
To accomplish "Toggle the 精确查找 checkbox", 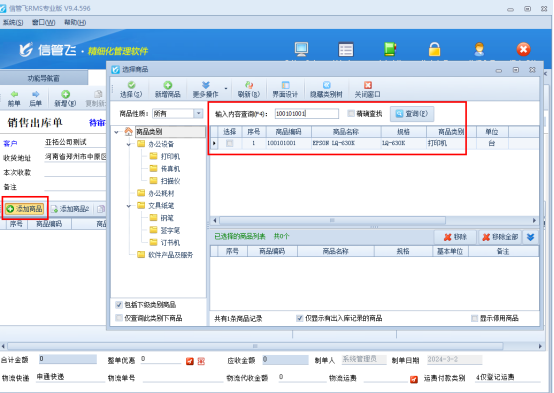I will click(x=350, y=113).
